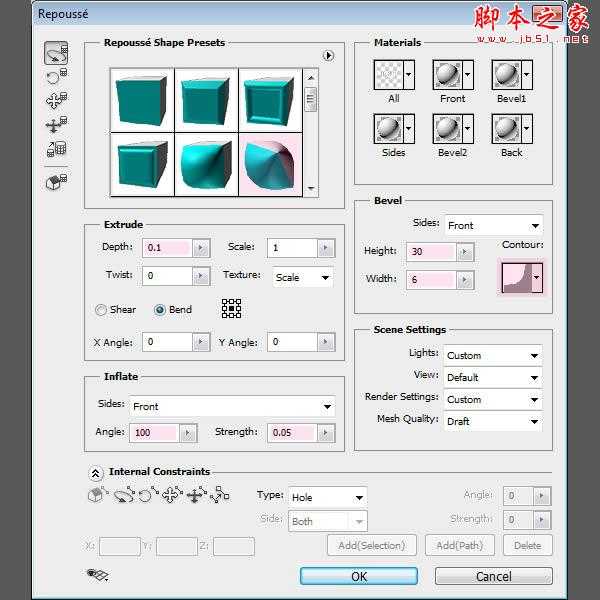Select the Shear radio button
The image size is (600, 600).
[101, 310]
